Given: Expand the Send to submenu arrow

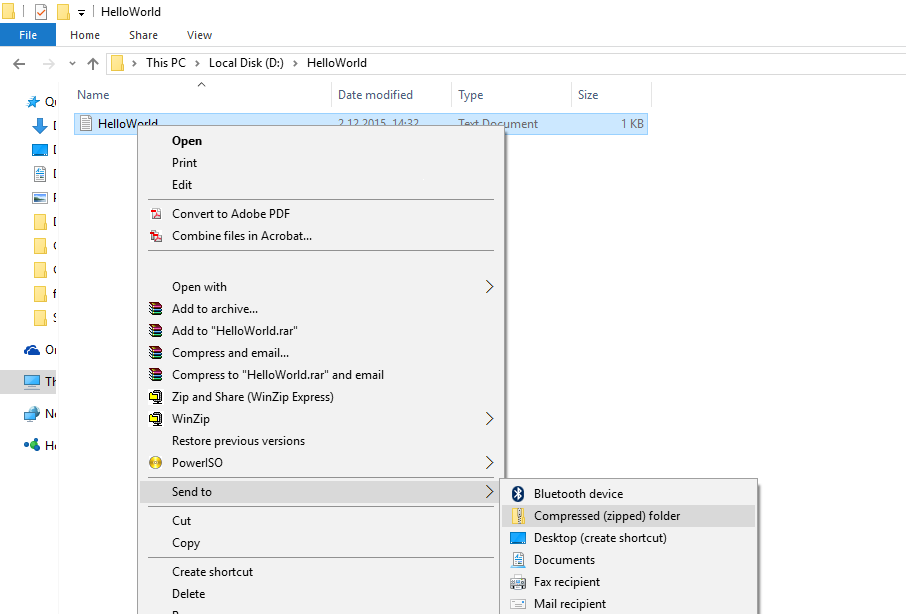Looking at the screenshot, I should pyautogui.click(x=489, y=492).
